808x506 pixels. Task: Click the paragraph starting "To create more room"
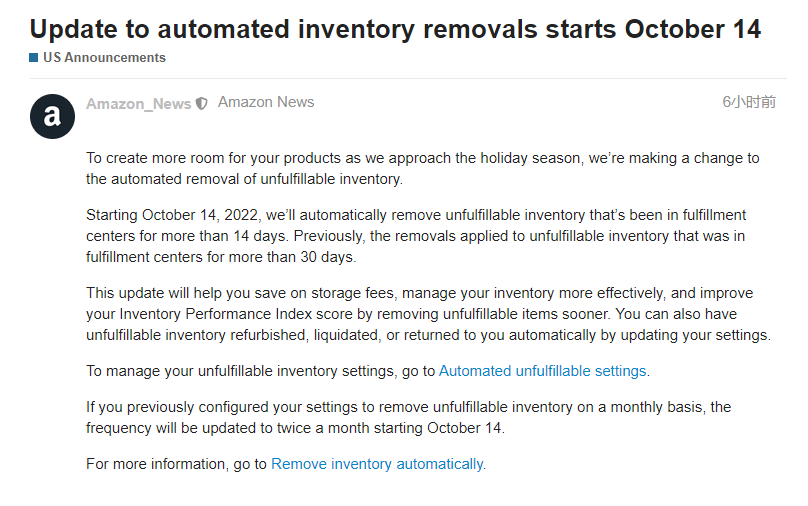tap(422, 168)
